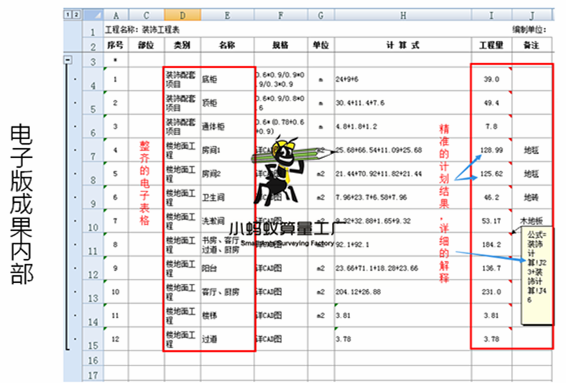Click the 工程量 header cell
Screen dimensions: 566x383
[491, 45]
